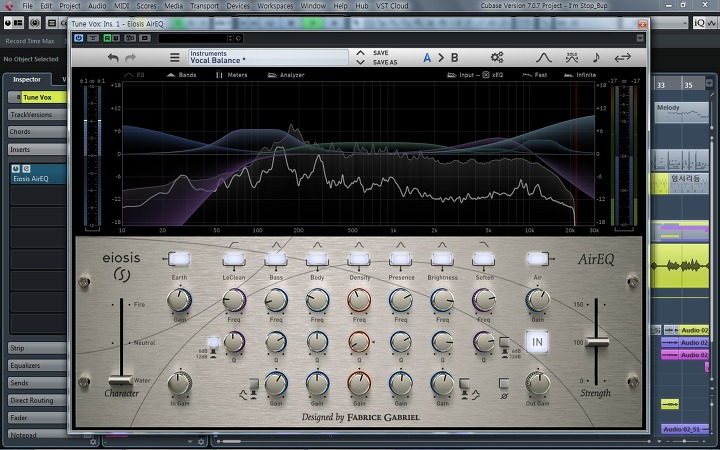Toggle plugin power button in header

pyautogui.click(x=79, y=38)
